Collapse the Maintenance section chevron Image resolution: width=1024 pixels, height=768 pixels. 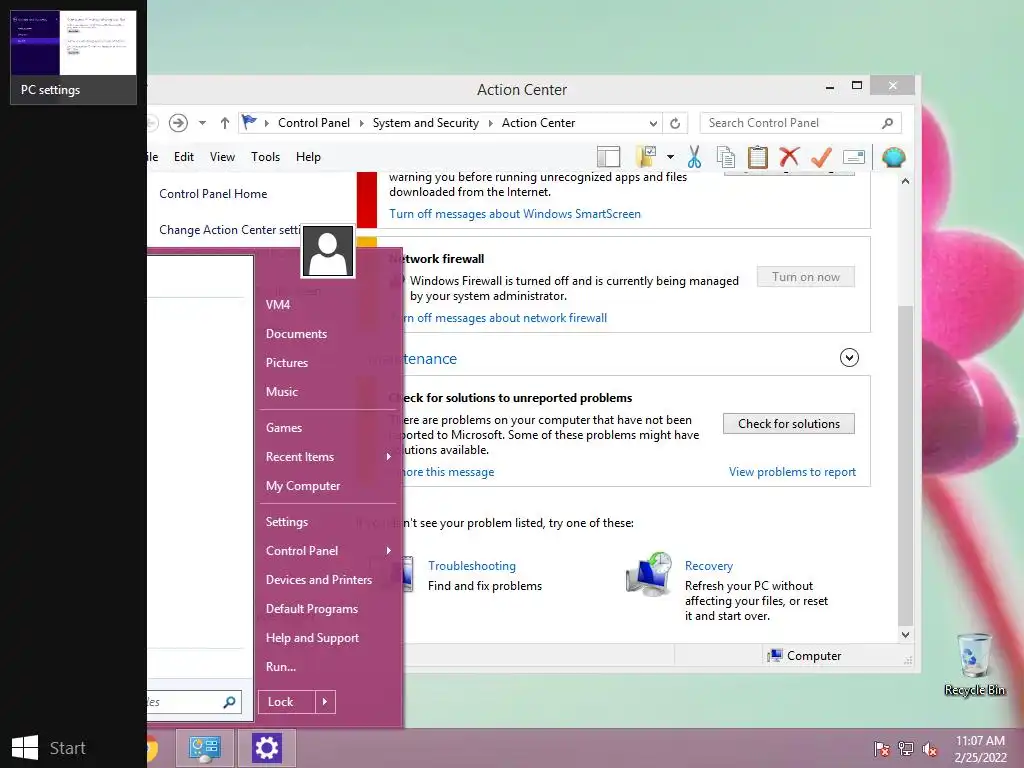849,357
